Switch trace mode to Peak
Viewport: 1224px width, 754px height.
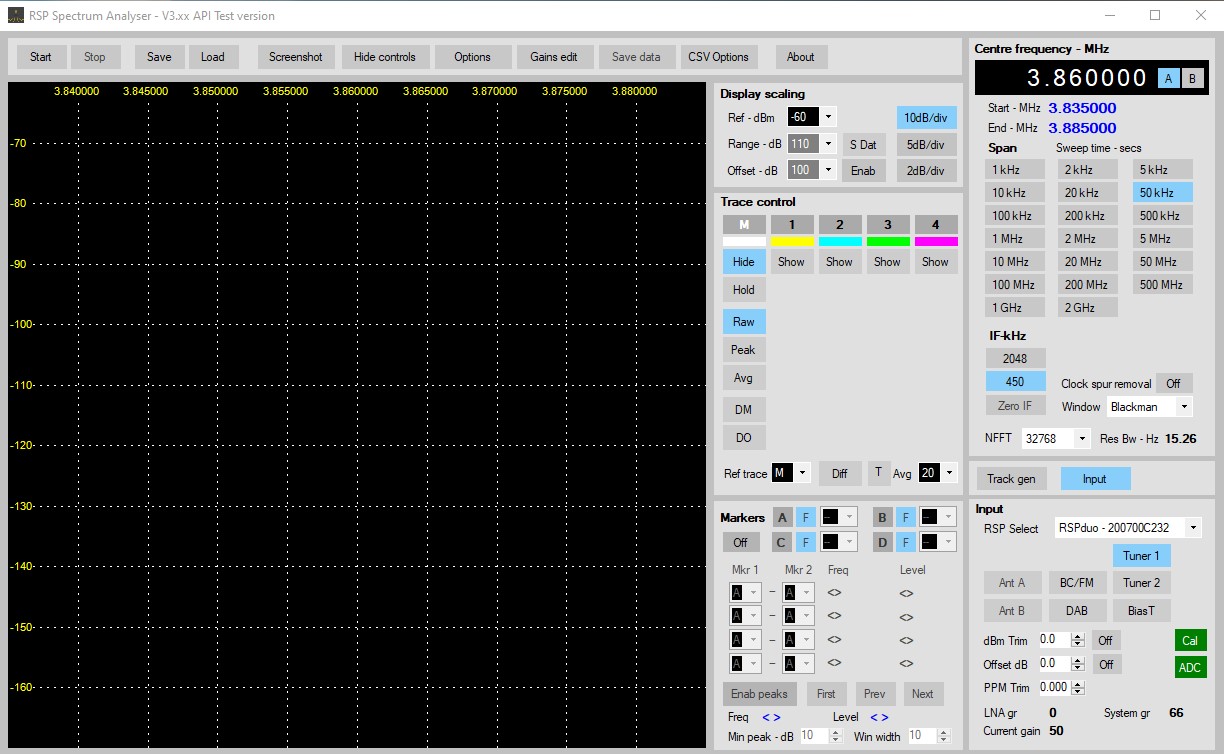coord(743,349)
